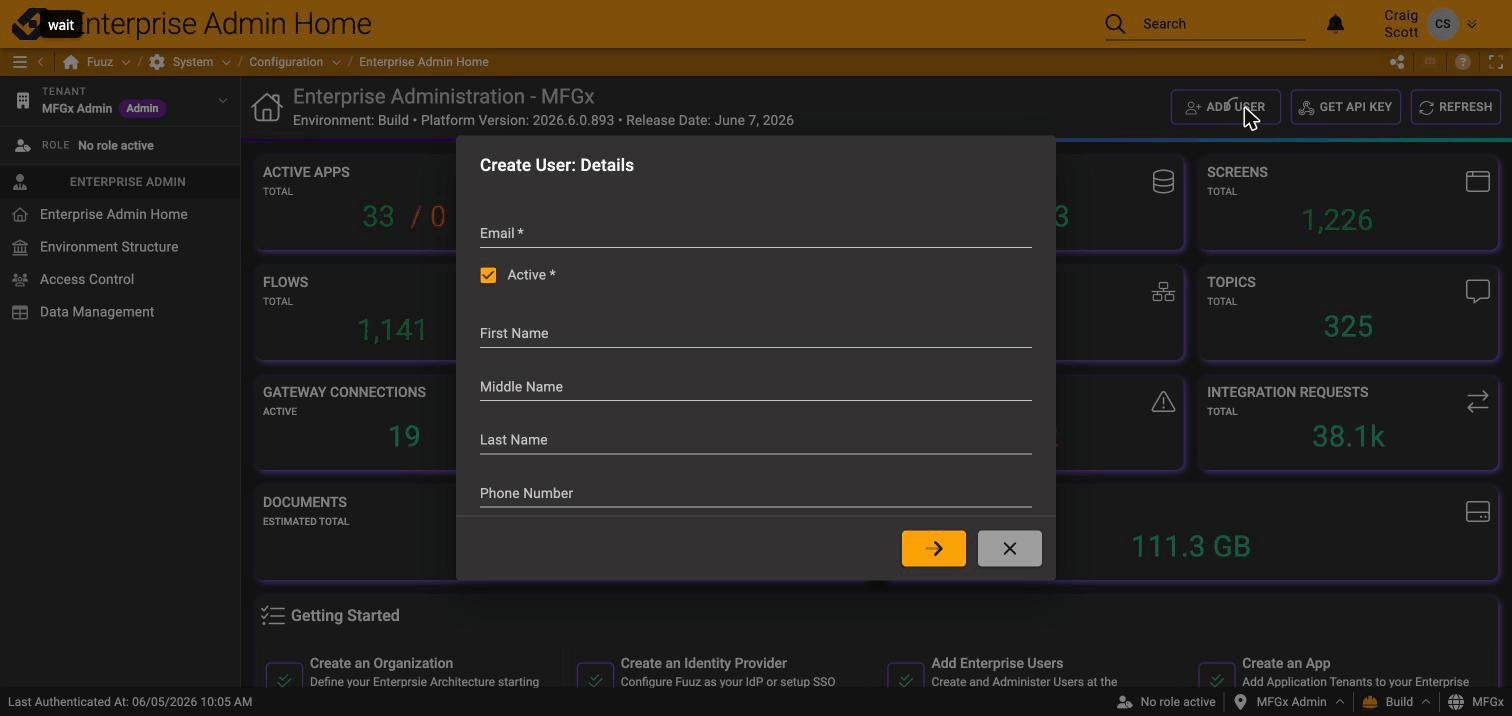Enter fullscreen mode via expand icon
Screen dimensions: 1512x716
[1496, 62]
